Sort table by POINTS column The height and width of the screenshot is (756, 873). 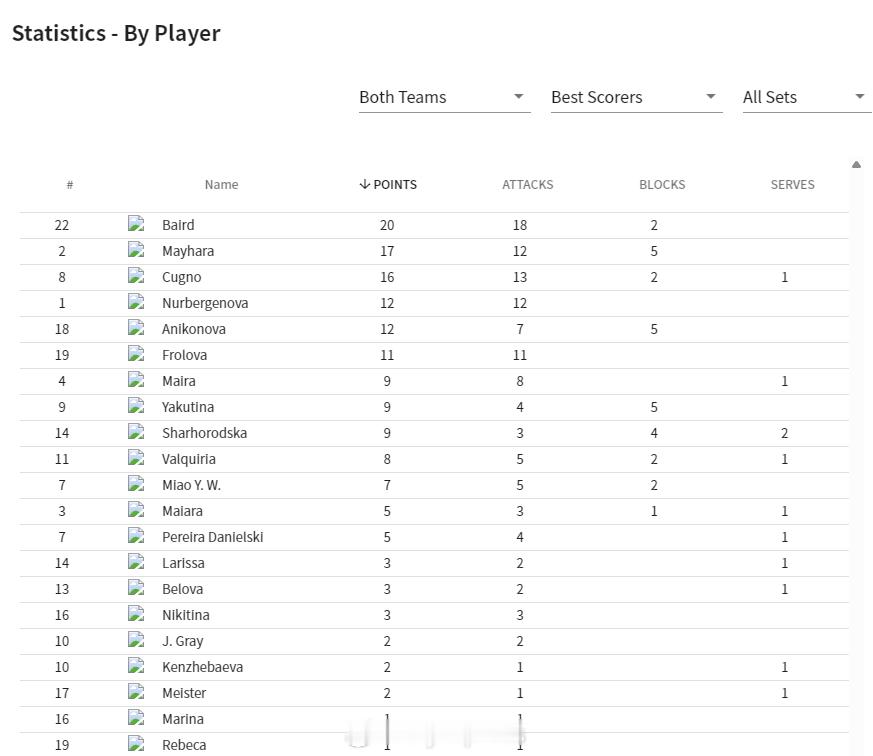point(388,184)
